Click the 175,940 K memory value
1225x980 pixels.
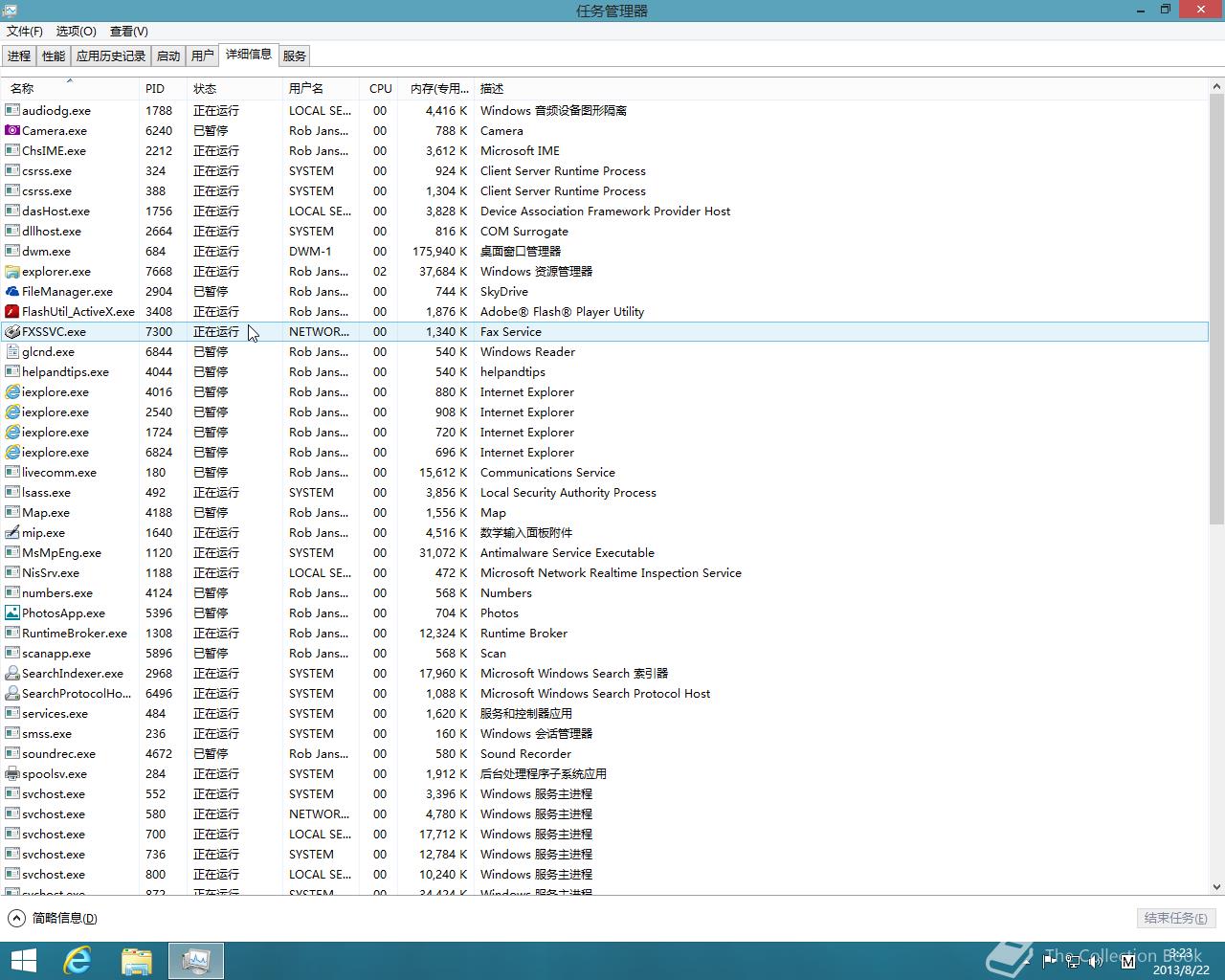[x=440, y=251]
